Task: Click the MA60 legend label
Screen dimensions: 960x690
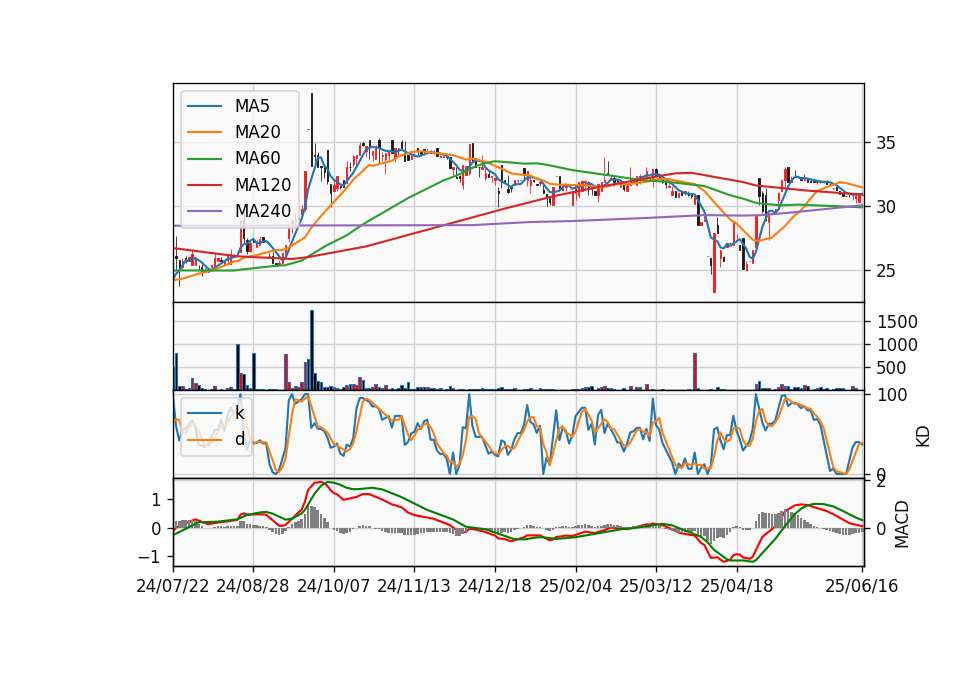Action: pos(257,159)
